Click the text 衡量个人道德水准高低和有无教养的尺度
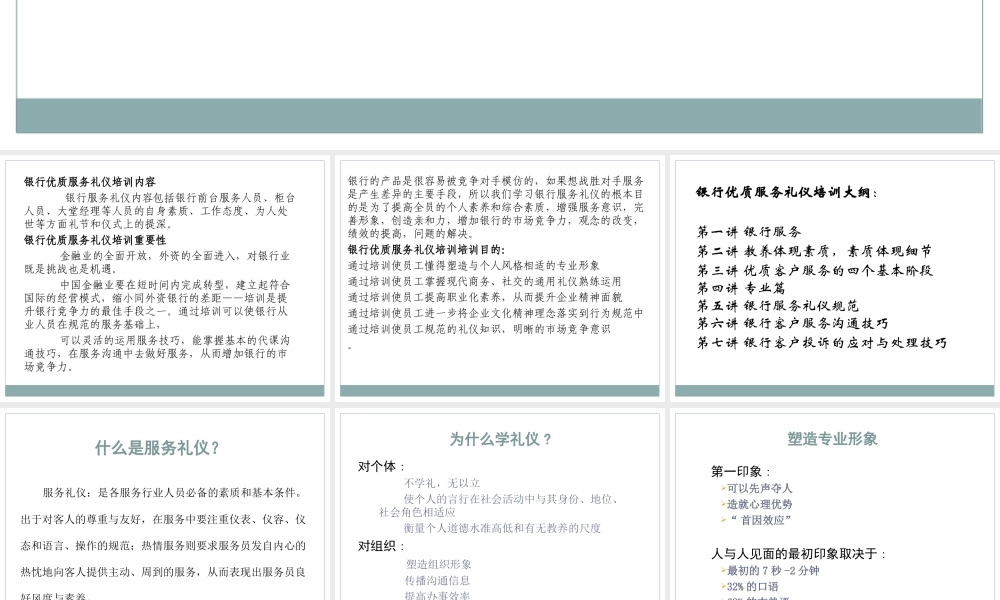Image resolution: width=1000 pixels, height=600 pixels. coord(502,528)
